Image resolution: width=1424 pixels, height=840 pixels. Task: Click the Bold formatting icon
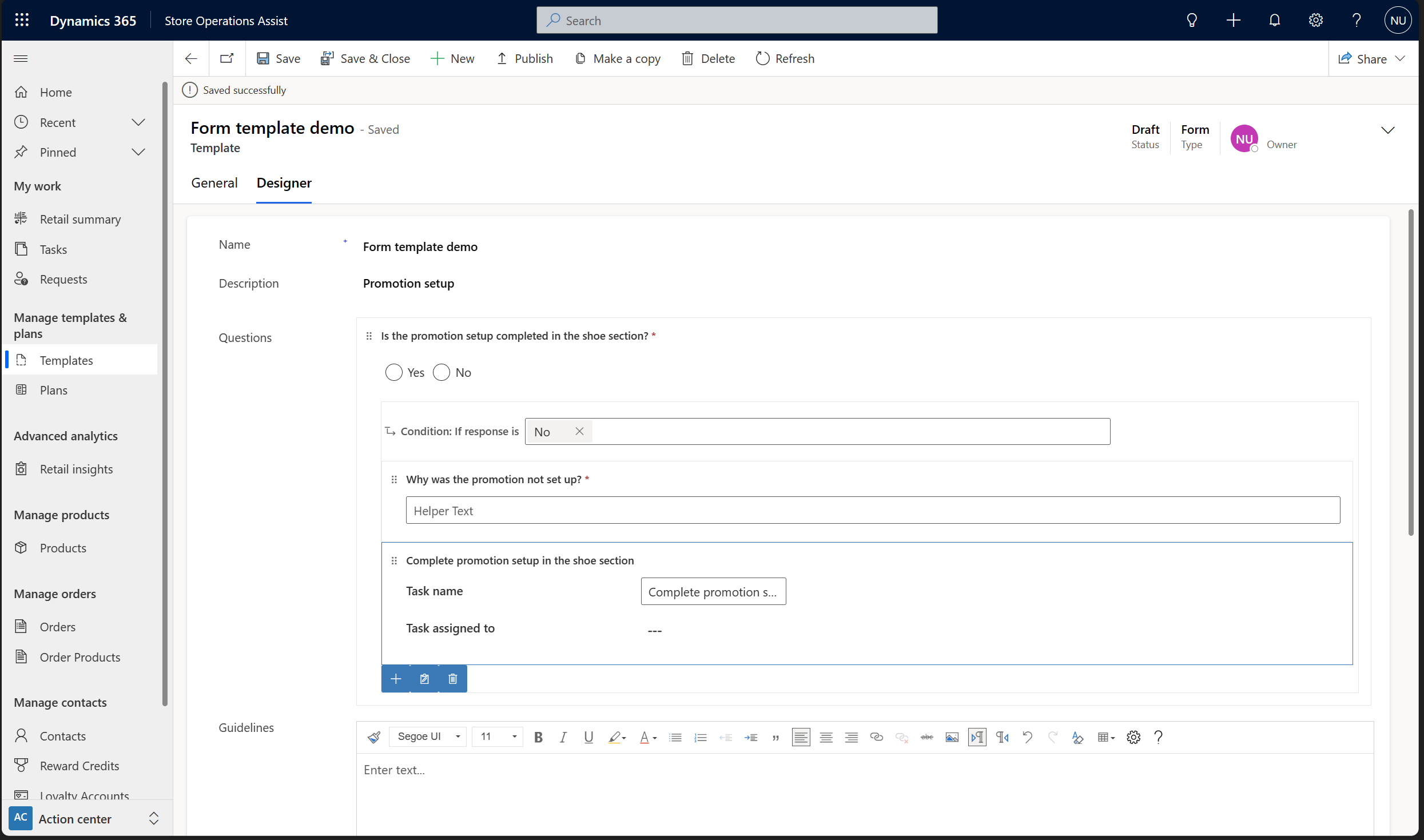(x=538, y=737)
